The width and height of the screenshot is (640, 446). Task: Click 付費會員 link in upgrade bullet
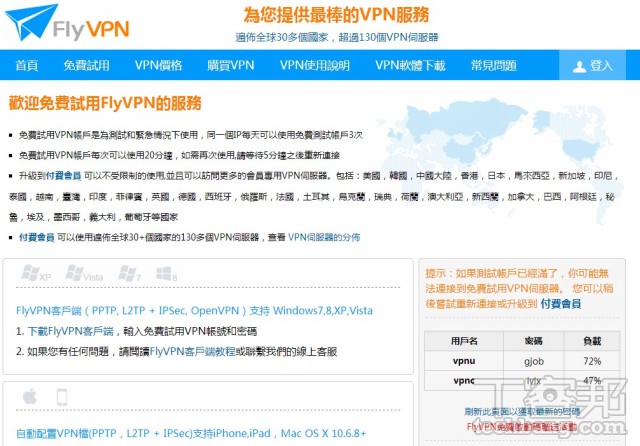[63, 176]
